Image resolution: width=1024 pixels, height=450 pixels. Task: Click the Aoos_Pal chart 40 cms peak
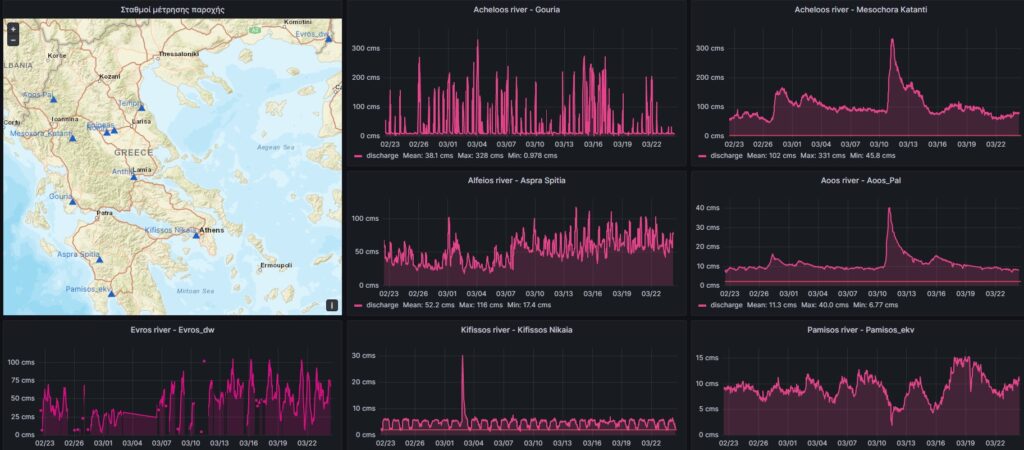click(x=889, y=209)
